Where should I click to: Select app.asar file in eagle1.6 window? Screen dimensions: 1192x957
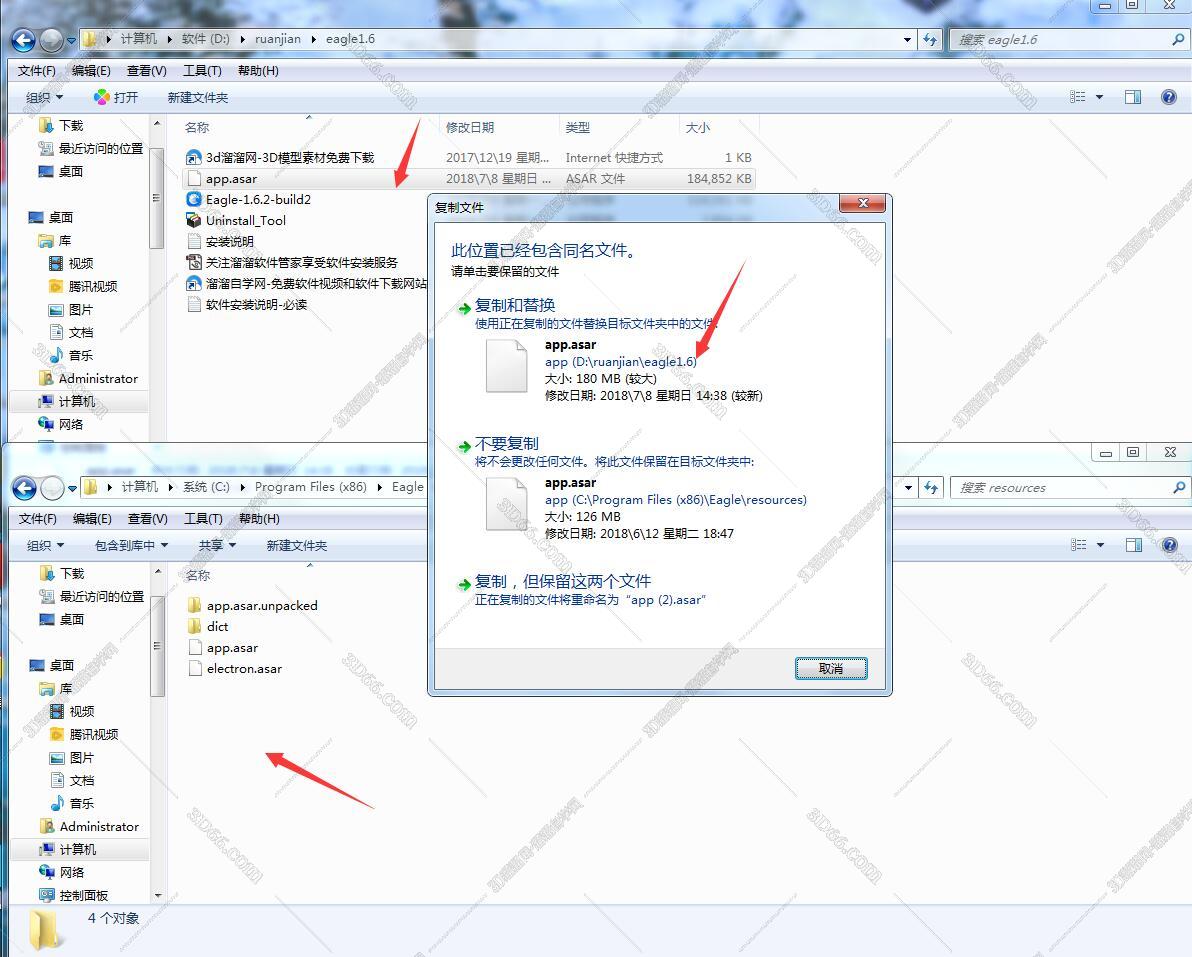[x=468, y=179]
